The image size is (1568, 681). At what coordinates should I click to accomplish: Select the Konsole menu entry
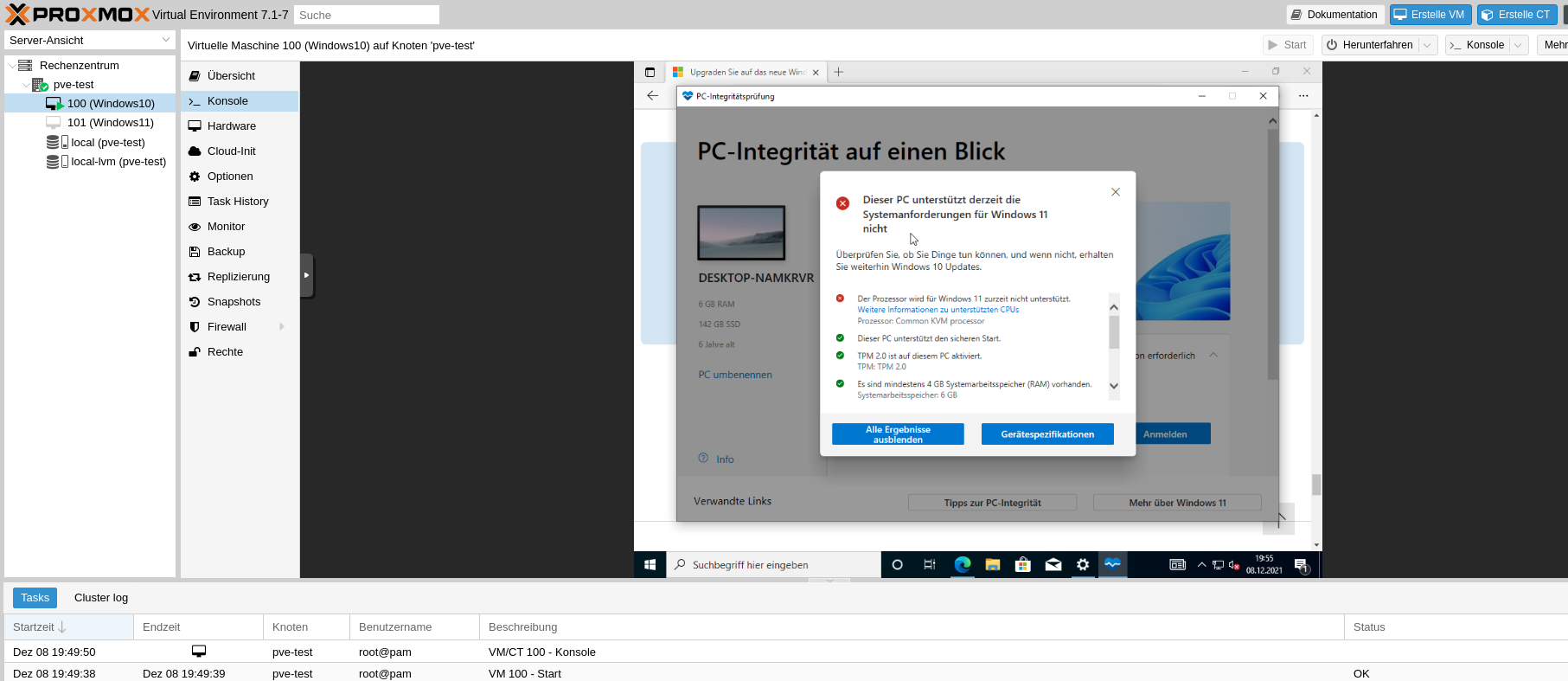240,101
